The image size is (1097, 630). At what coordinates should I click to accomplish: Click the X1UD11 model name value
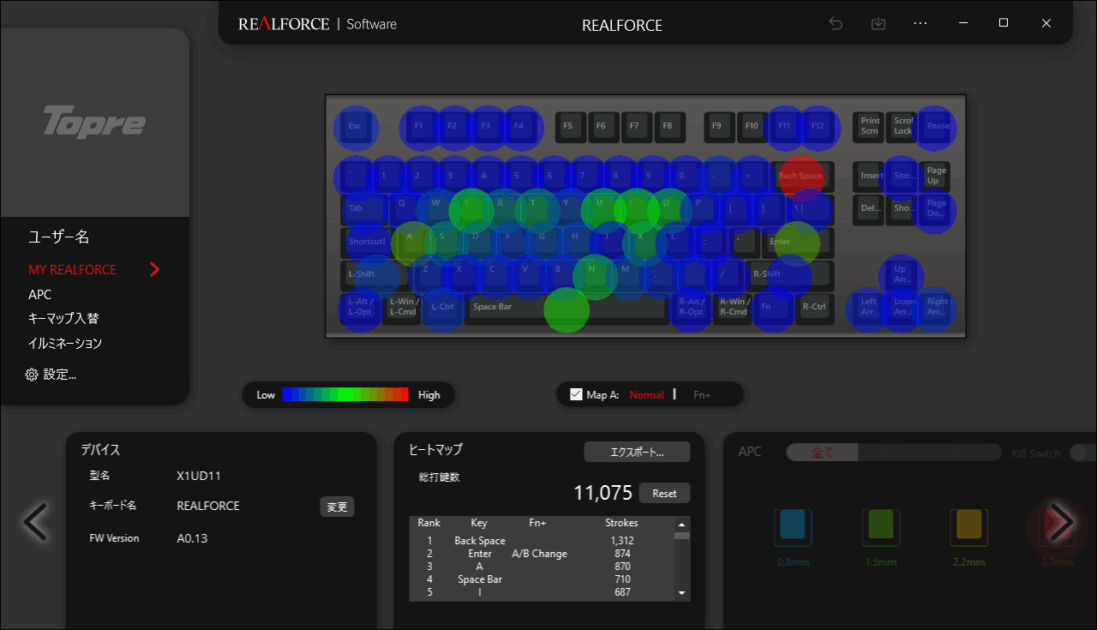pyautogui.click(x=199, y=476)
